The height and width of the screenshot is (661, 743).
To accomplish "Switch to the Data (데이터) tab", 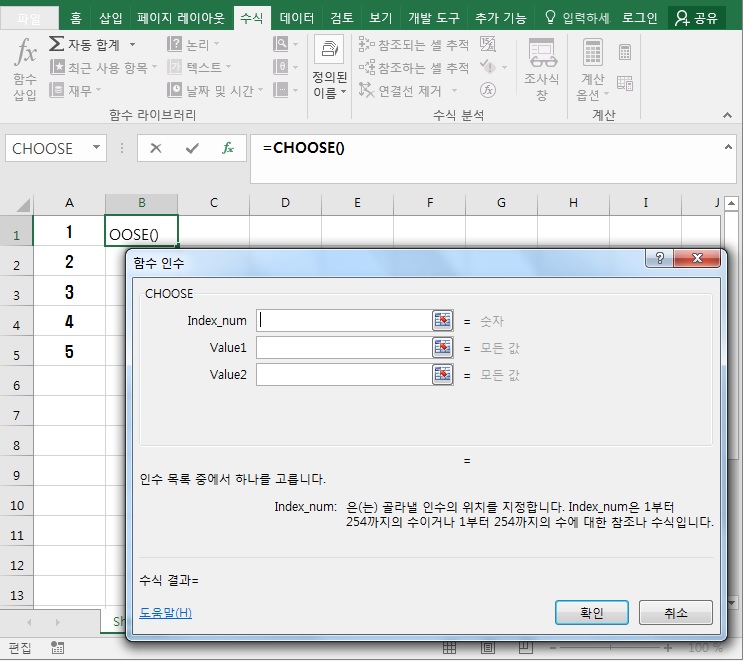I will (297, 18).
